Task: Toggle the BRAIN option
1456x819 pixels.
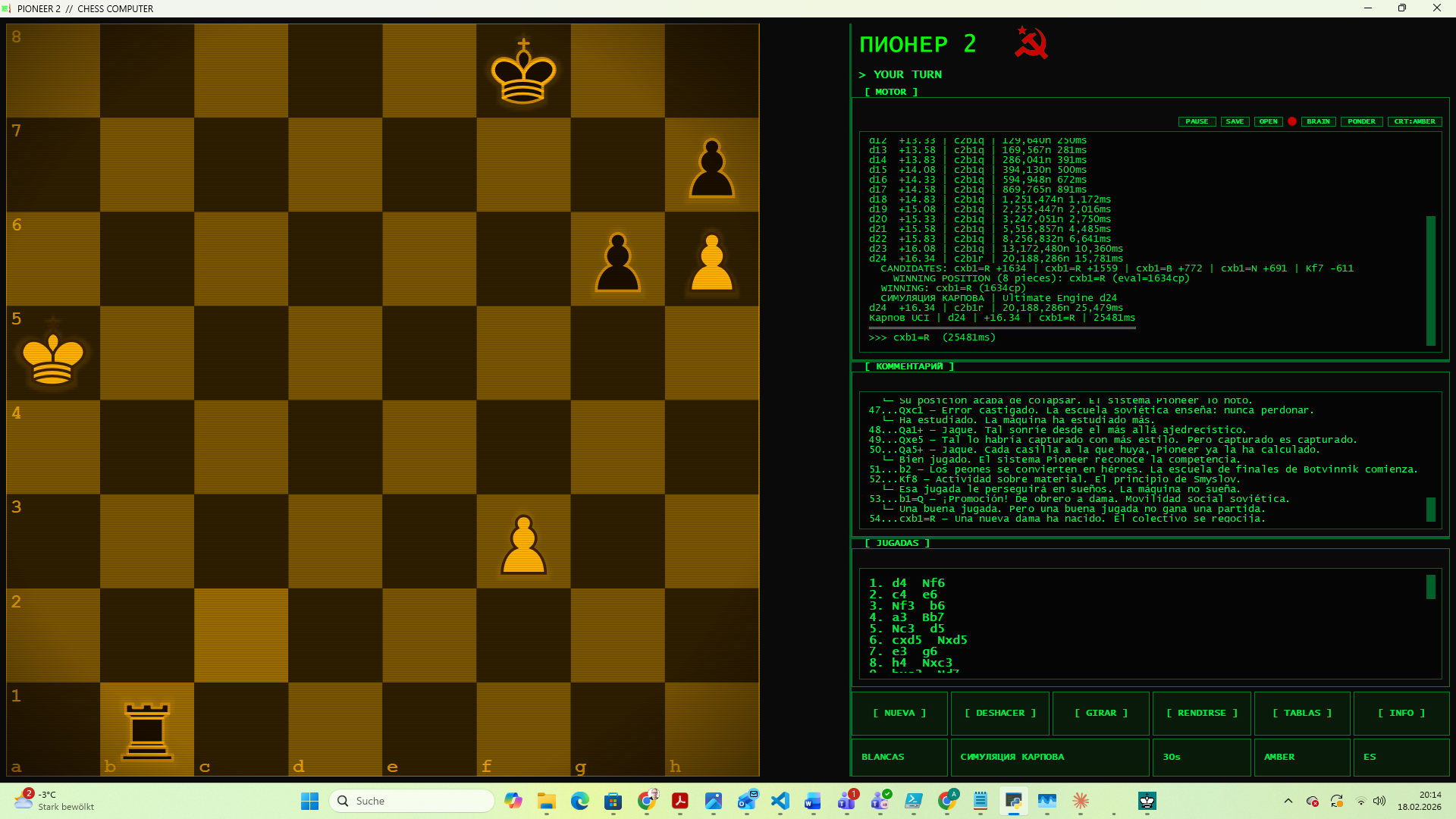Action: [x=1318, y=121]
